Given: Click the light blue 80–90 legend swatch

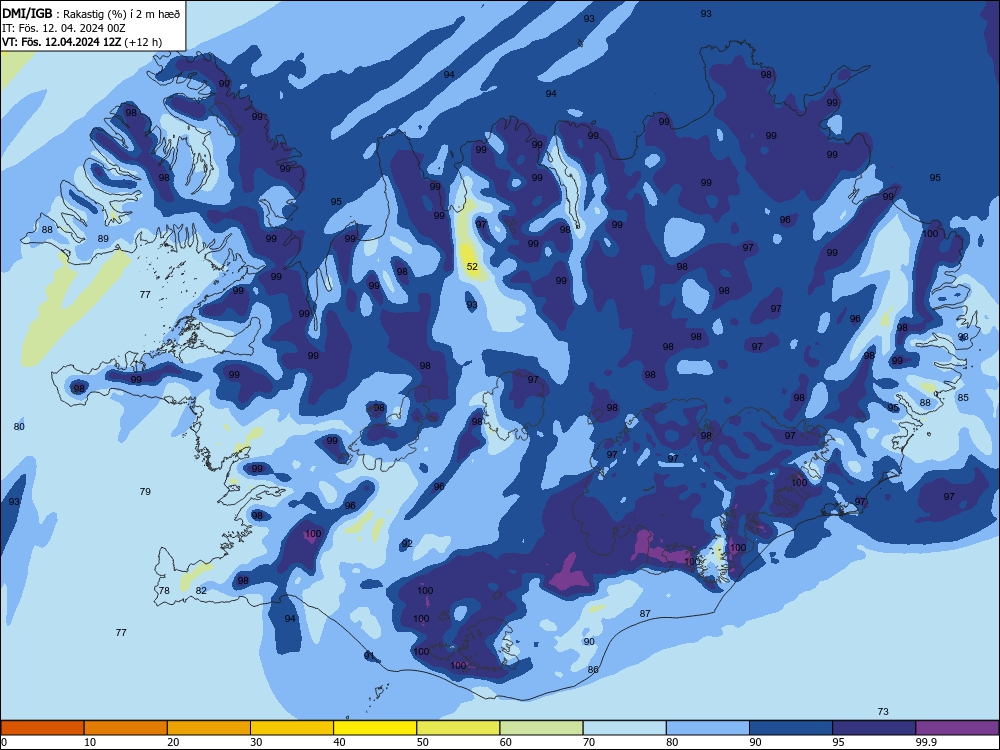Looking at the screenshot, I should (x=708, y=728).
